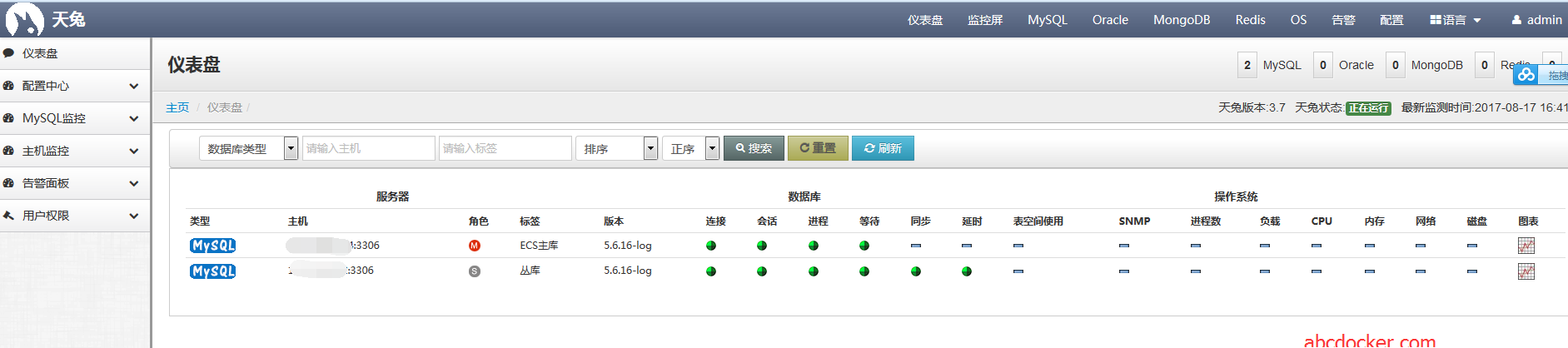Click the 刷新 refresh button
Screen dimensions: 1568x348
[883, 148]
